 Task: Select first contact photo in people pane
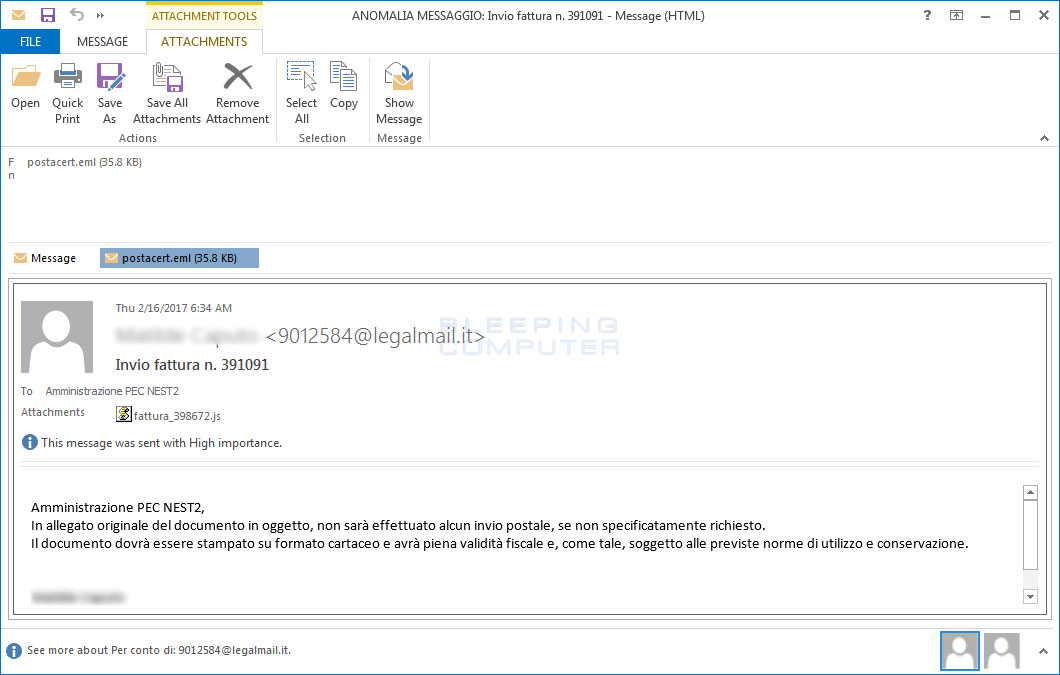click(x=959, y=651)
